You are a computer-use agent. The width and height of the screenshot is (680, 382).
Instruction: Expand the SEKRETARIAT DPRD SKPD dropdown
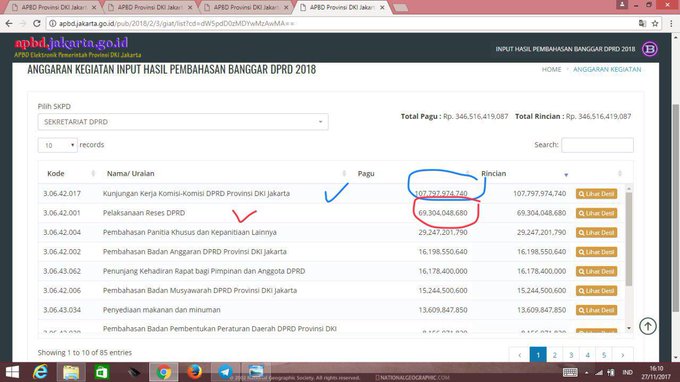tap(183, 122)
